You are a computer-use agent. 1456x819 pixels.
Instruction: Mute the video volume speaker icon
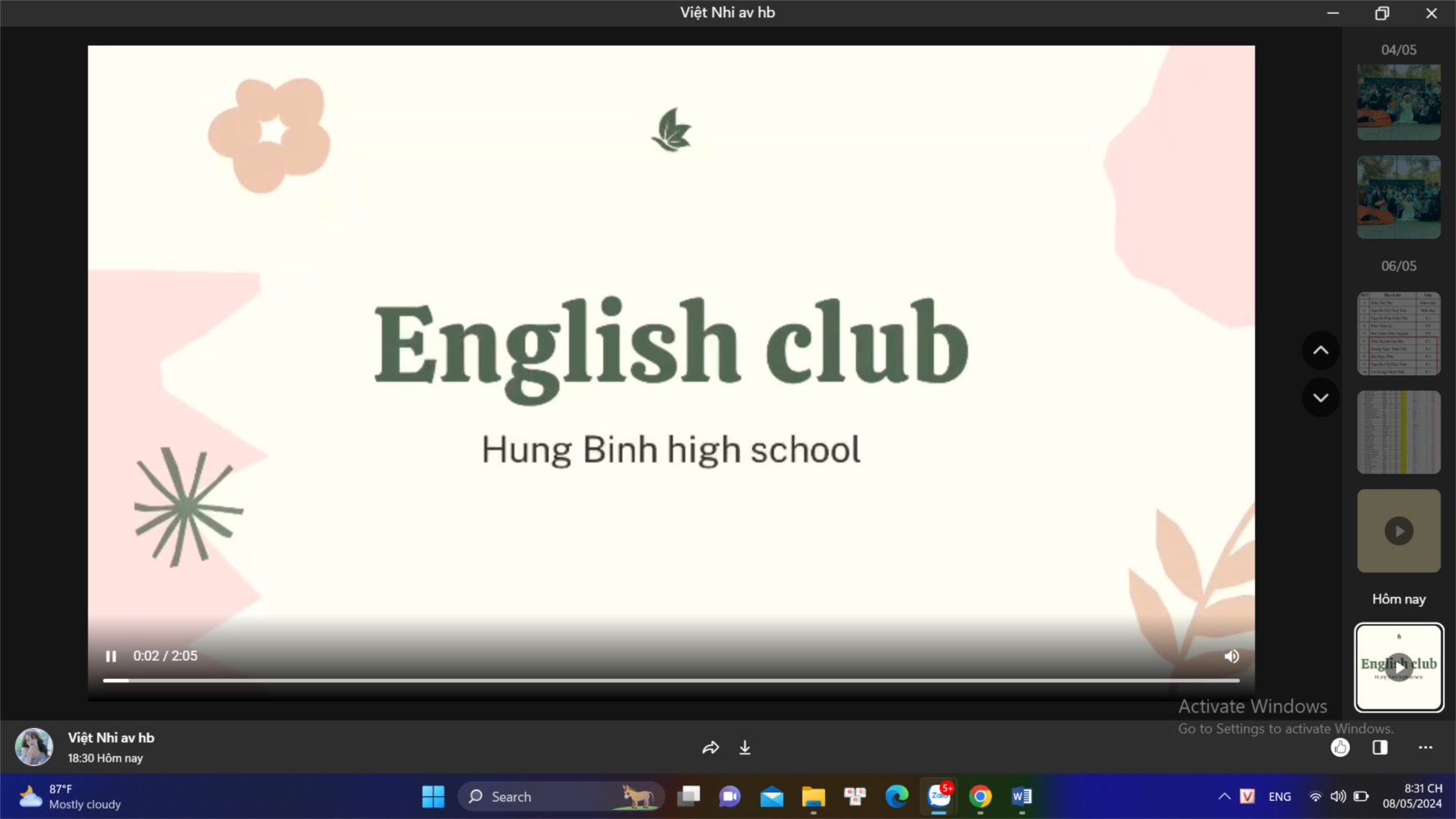point(1231,656)
